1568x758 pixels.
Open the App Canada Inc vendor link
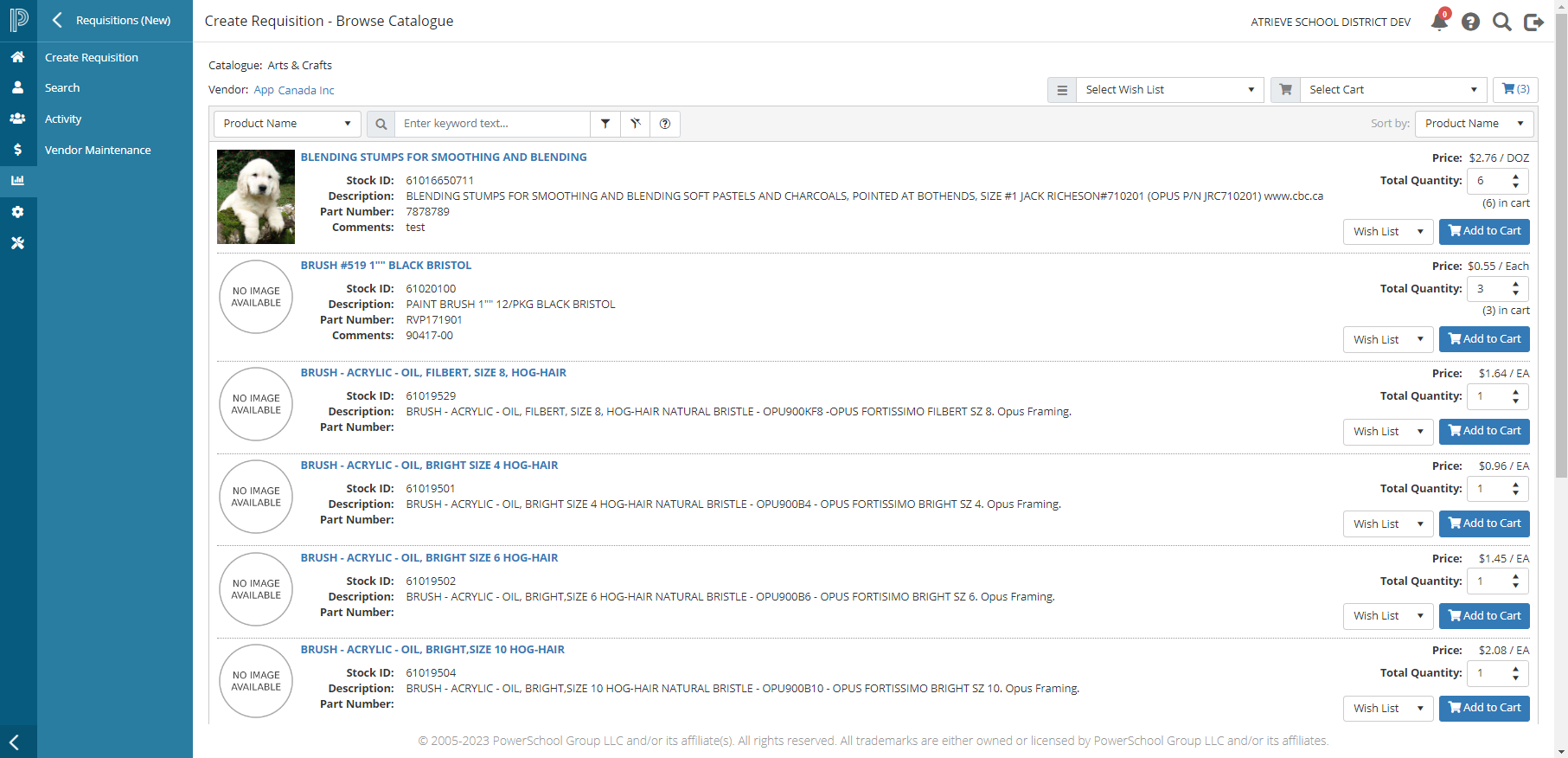[293, 90]
